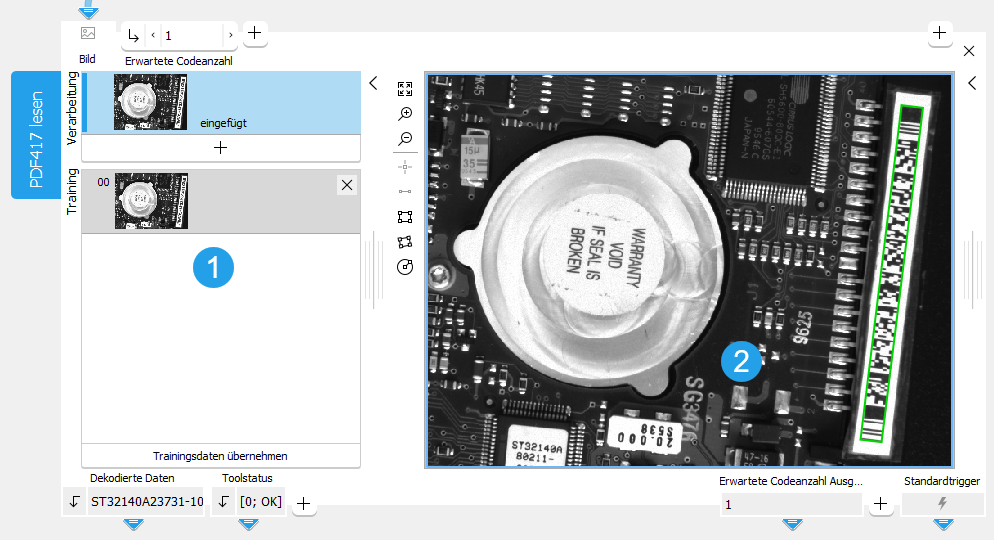Select the eingefügt processing image thumbnail
The height and width of the screenshot is (540, 994).
pyautogui.click(x=150, y=102)
